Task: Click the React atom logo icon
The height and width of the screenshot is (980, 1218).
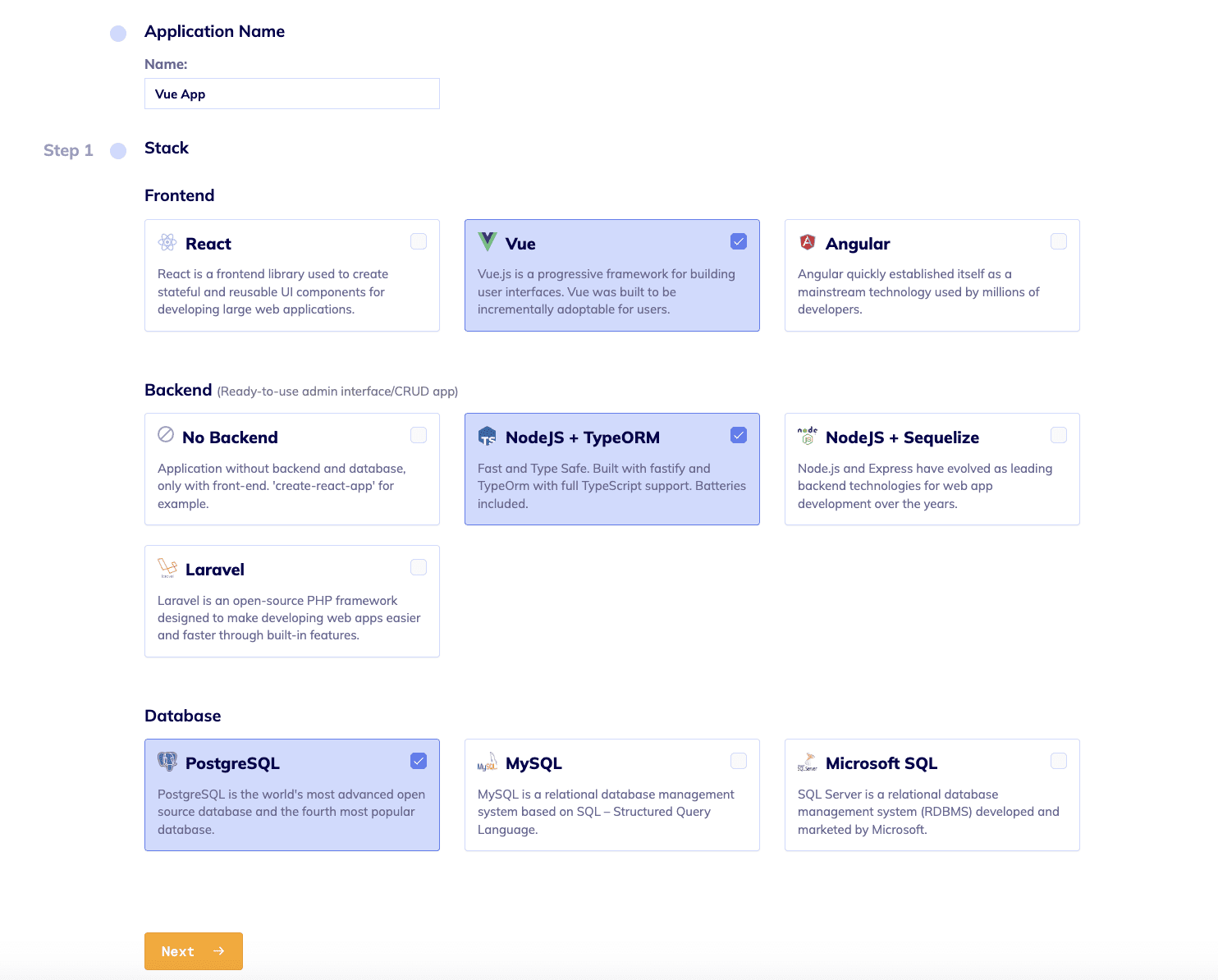Action: click(167, 242)
